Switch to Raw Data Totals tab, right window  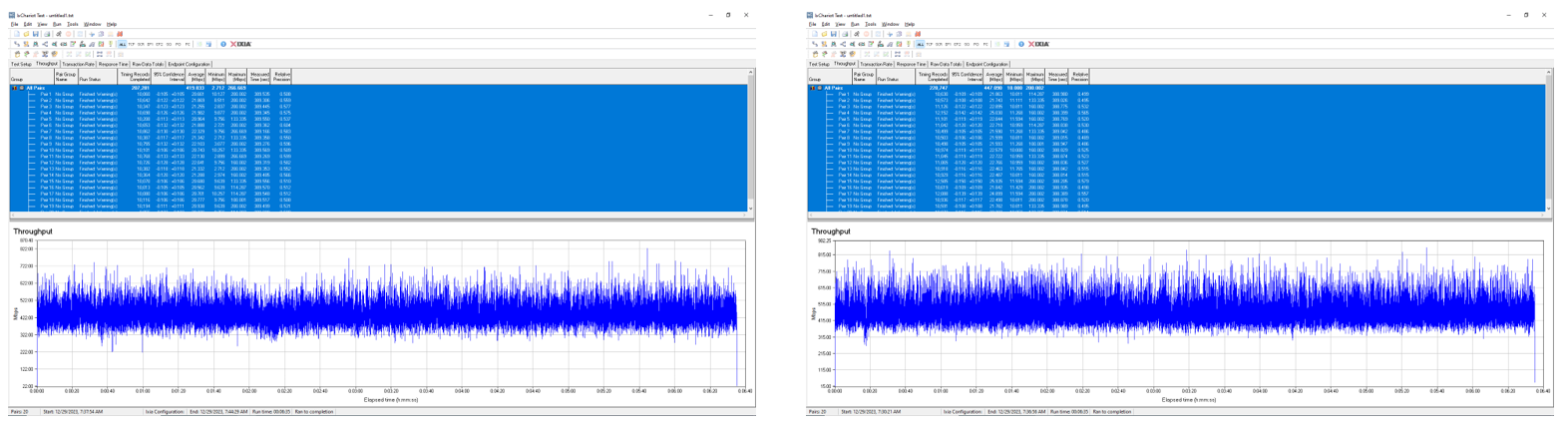946,64
